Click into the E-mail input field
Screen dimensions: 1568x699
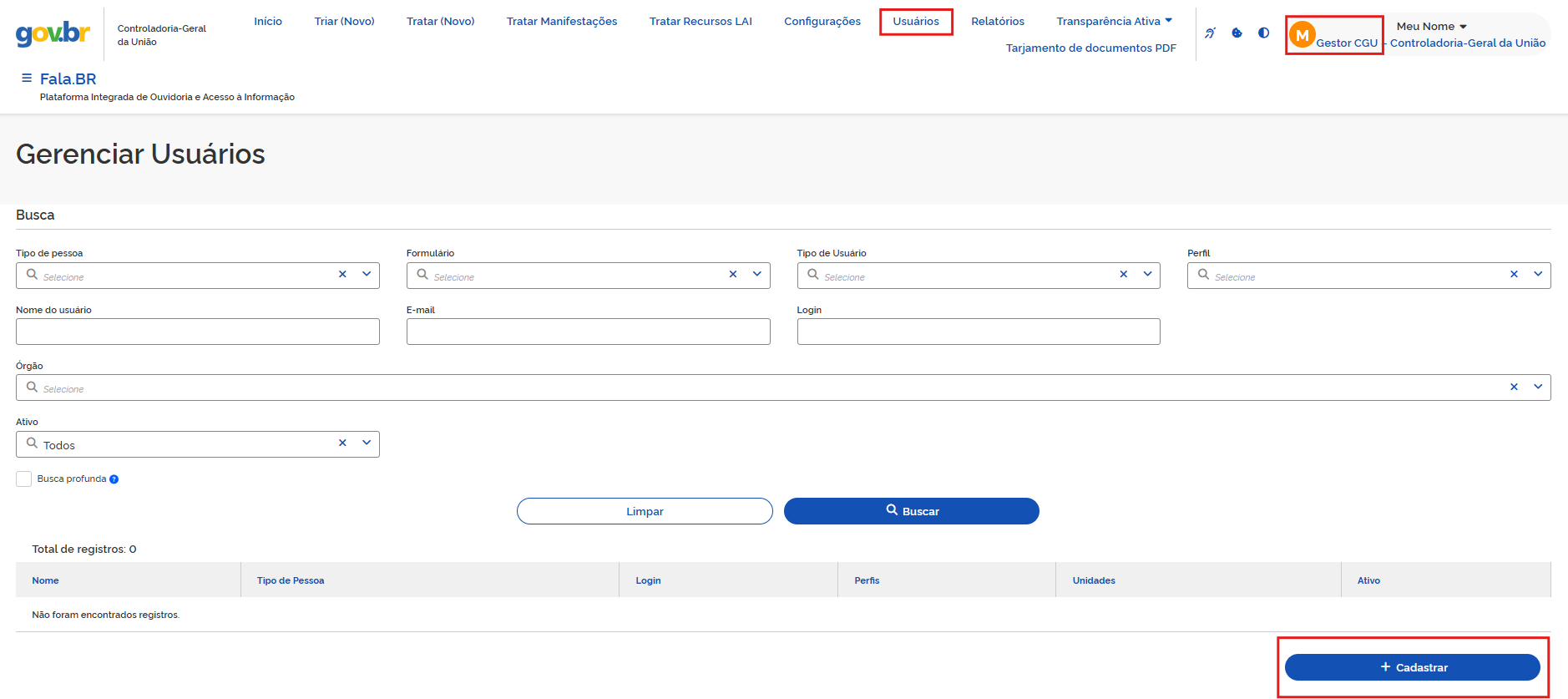pyautogui.click(x=588, y=332)
